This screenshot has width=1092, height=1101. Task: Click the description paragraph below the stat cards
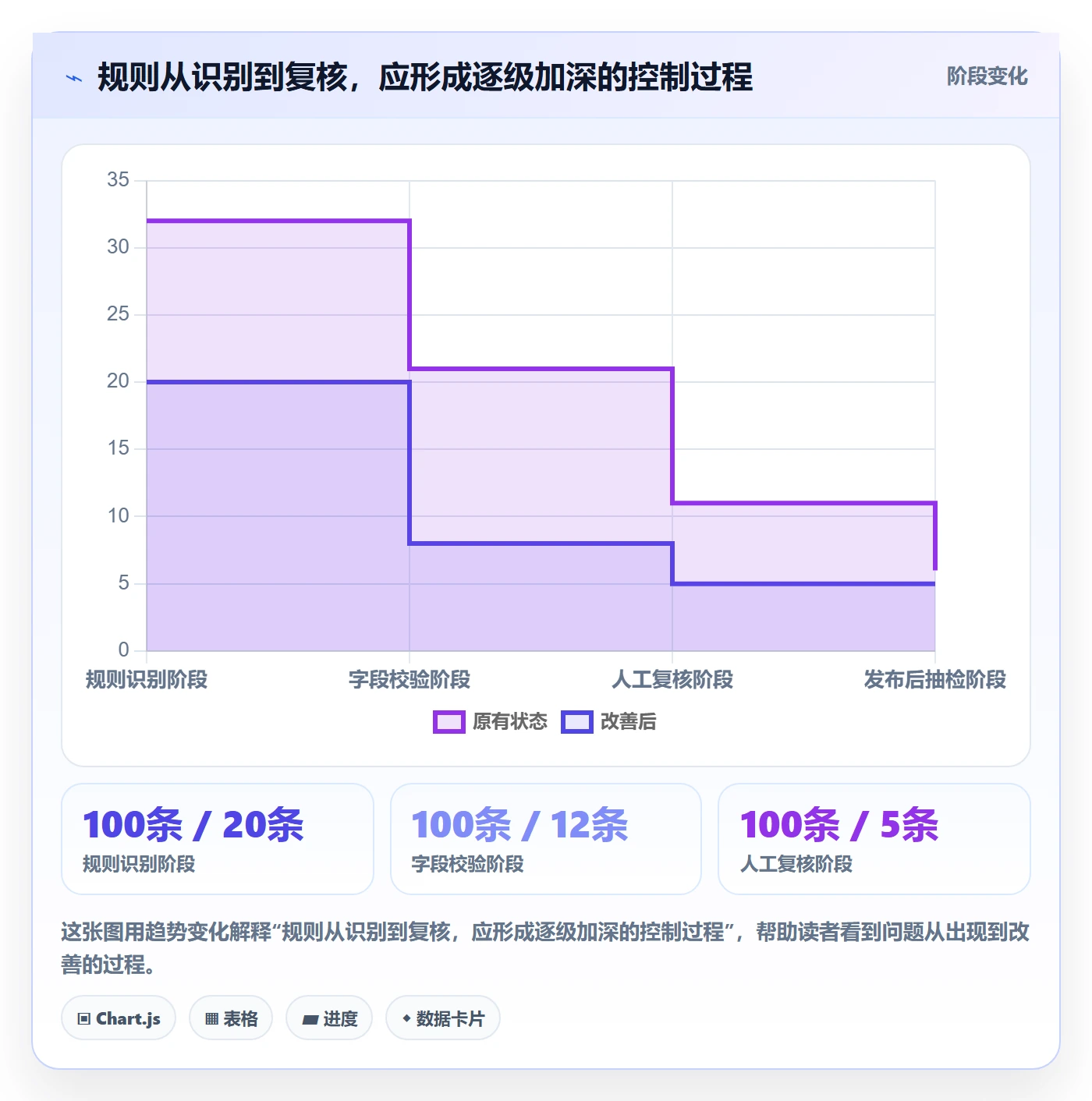coord(545,948)
